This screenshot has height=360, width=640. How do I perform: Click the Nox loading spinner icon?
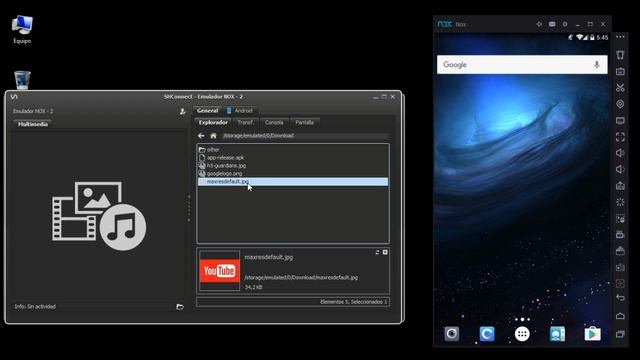pyautogui.click(x=620, y=202)
